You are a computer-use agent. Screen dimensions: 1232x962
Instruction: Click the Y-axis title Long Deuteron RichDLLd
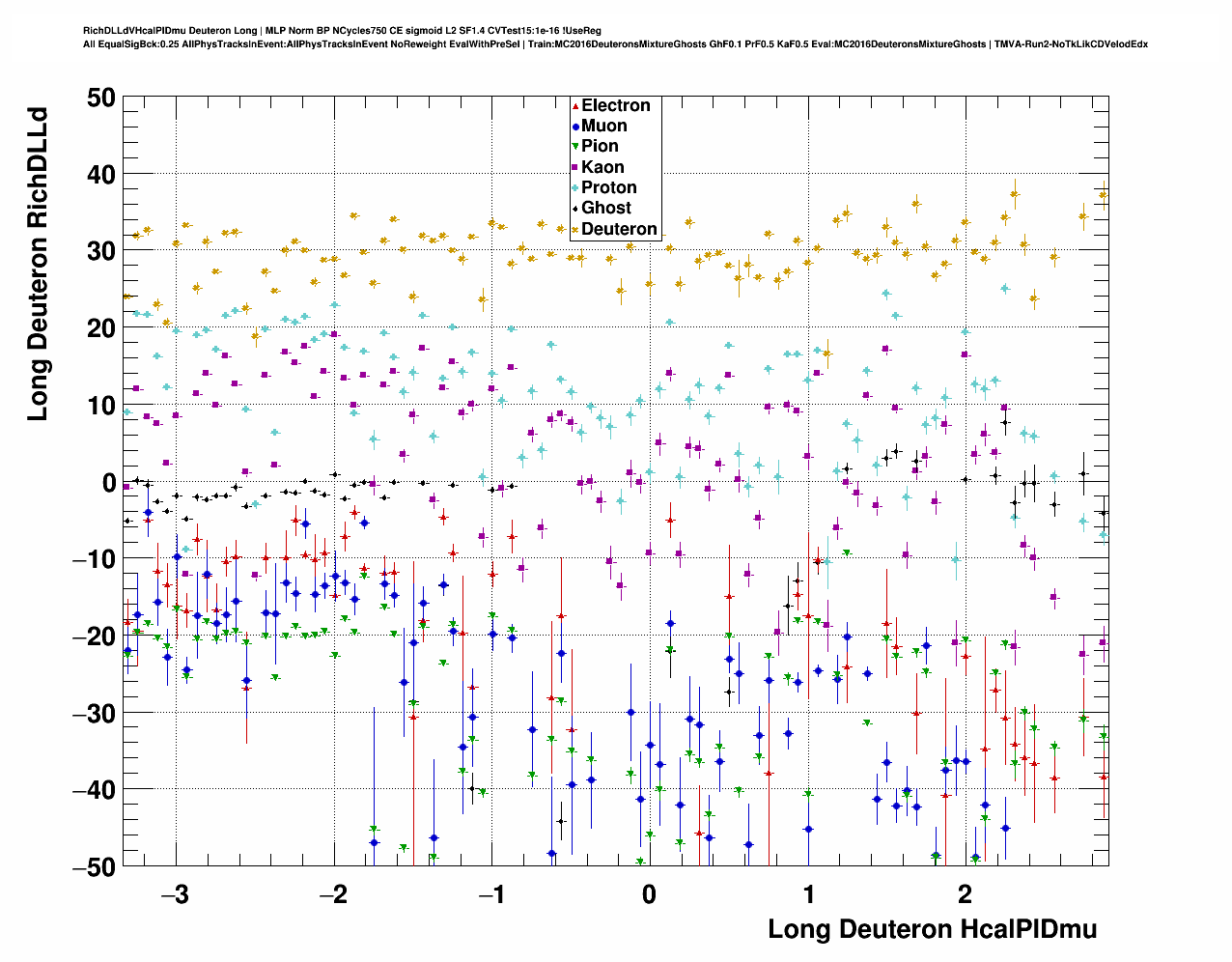(x=38, y=264)
